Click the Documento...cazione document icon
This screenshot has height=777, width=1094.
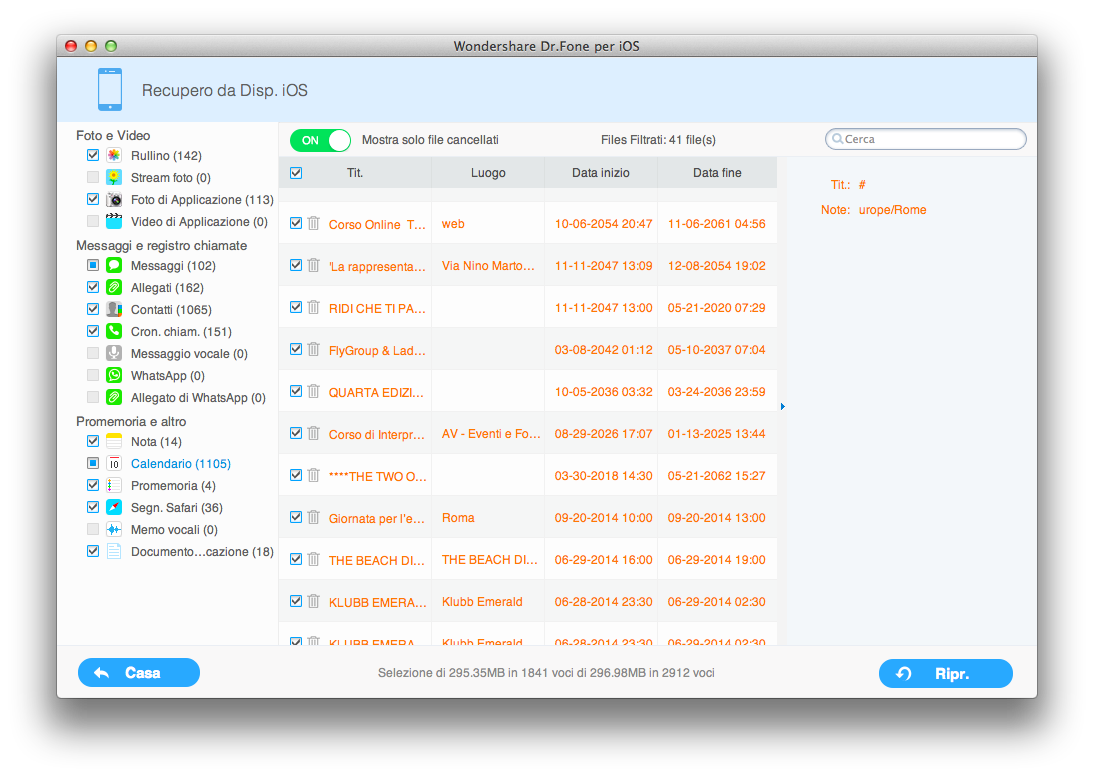(114, 551)
